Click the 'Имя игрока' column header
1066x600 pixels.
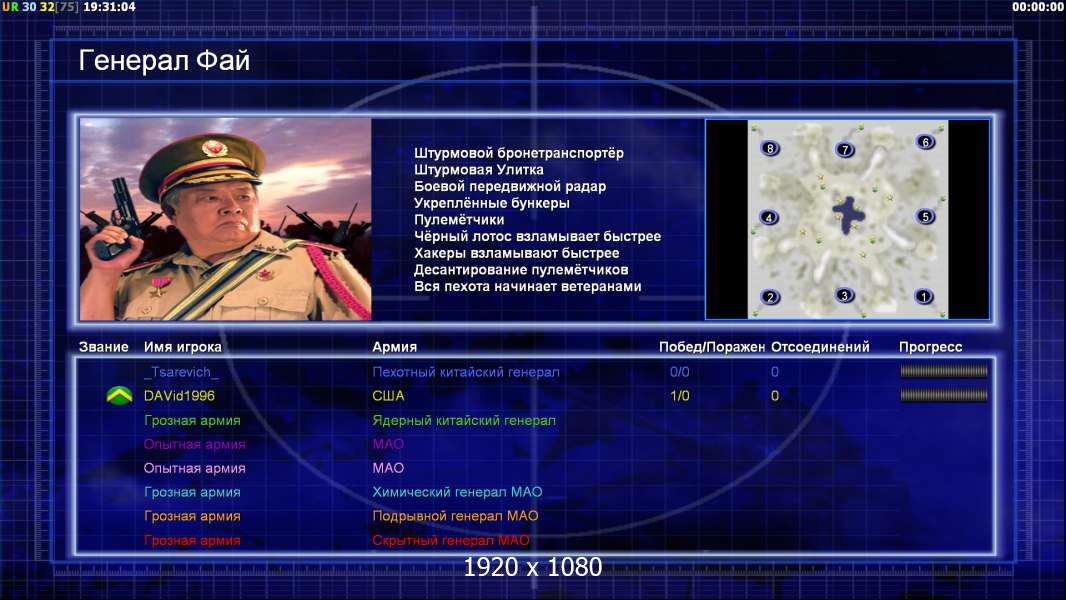182,347
